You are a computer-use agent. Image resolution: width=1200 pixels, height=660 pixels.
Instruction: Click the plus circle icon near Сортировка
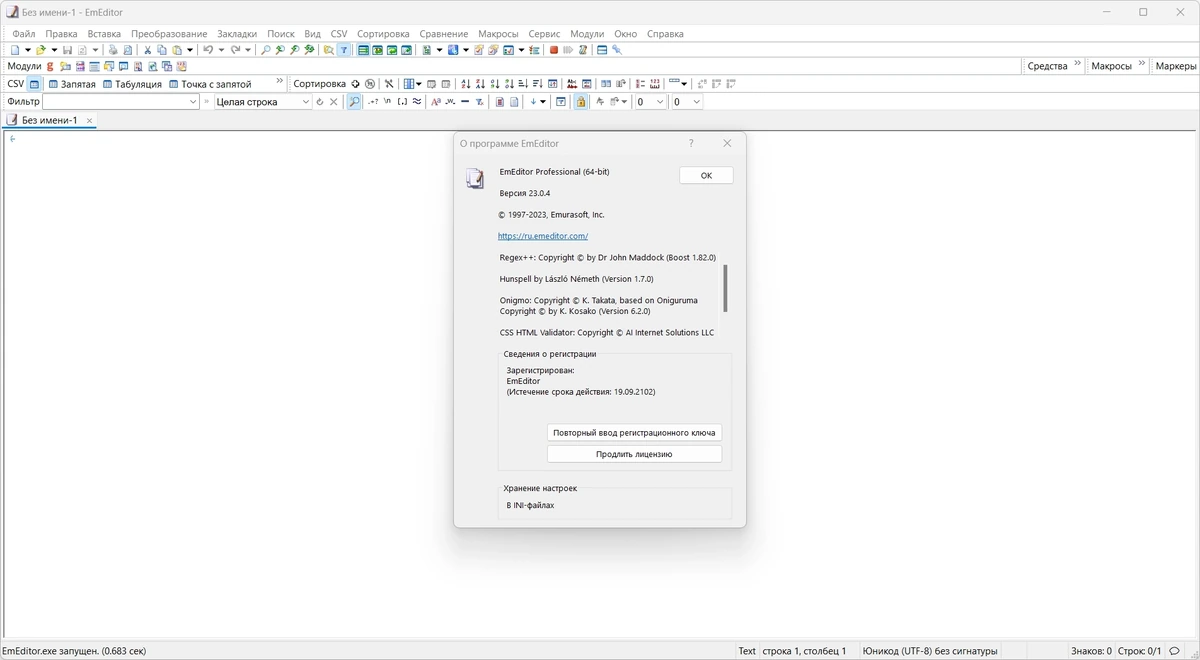click(355, 84)
